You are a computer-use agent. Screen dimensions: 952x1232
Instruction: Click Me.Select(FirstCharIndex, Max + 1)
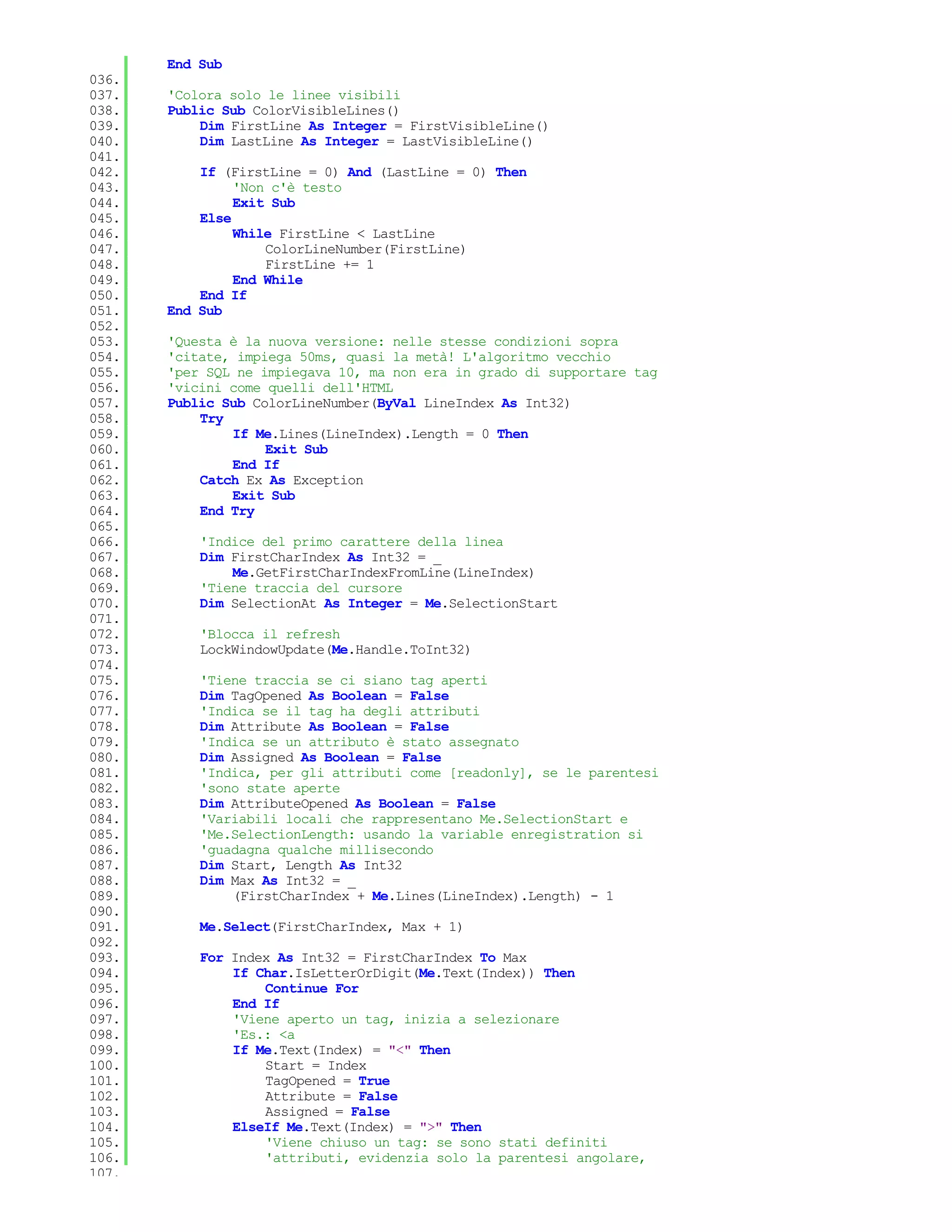click(331, 927)
